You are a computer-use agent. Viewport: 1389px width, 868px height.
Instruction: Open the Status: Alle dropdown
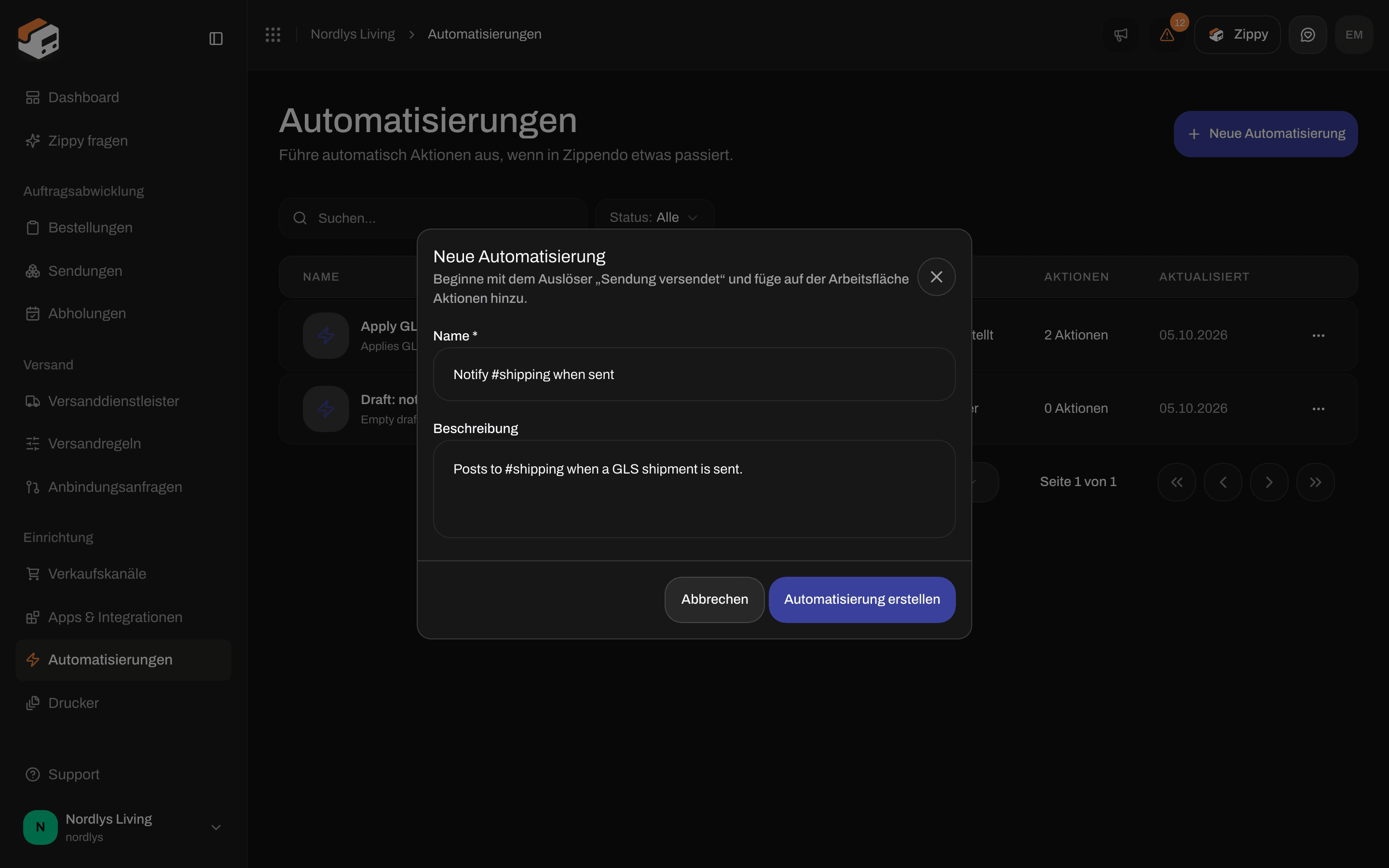654,217
